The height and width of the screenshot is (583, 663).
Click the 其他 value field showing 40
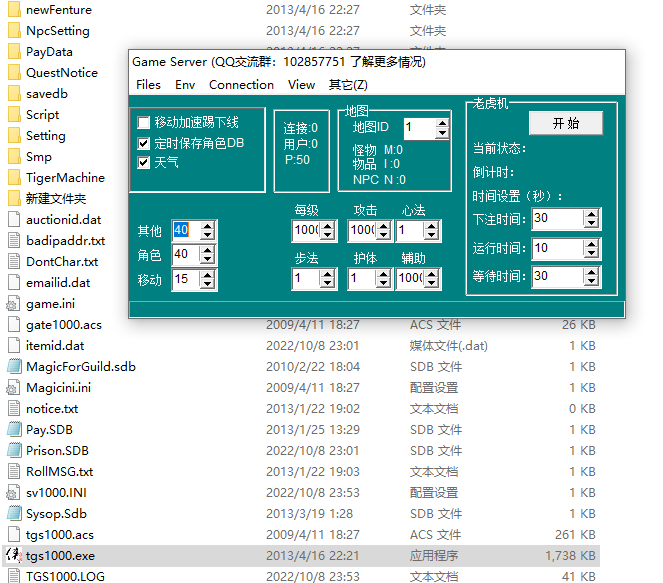coord(186,230)
